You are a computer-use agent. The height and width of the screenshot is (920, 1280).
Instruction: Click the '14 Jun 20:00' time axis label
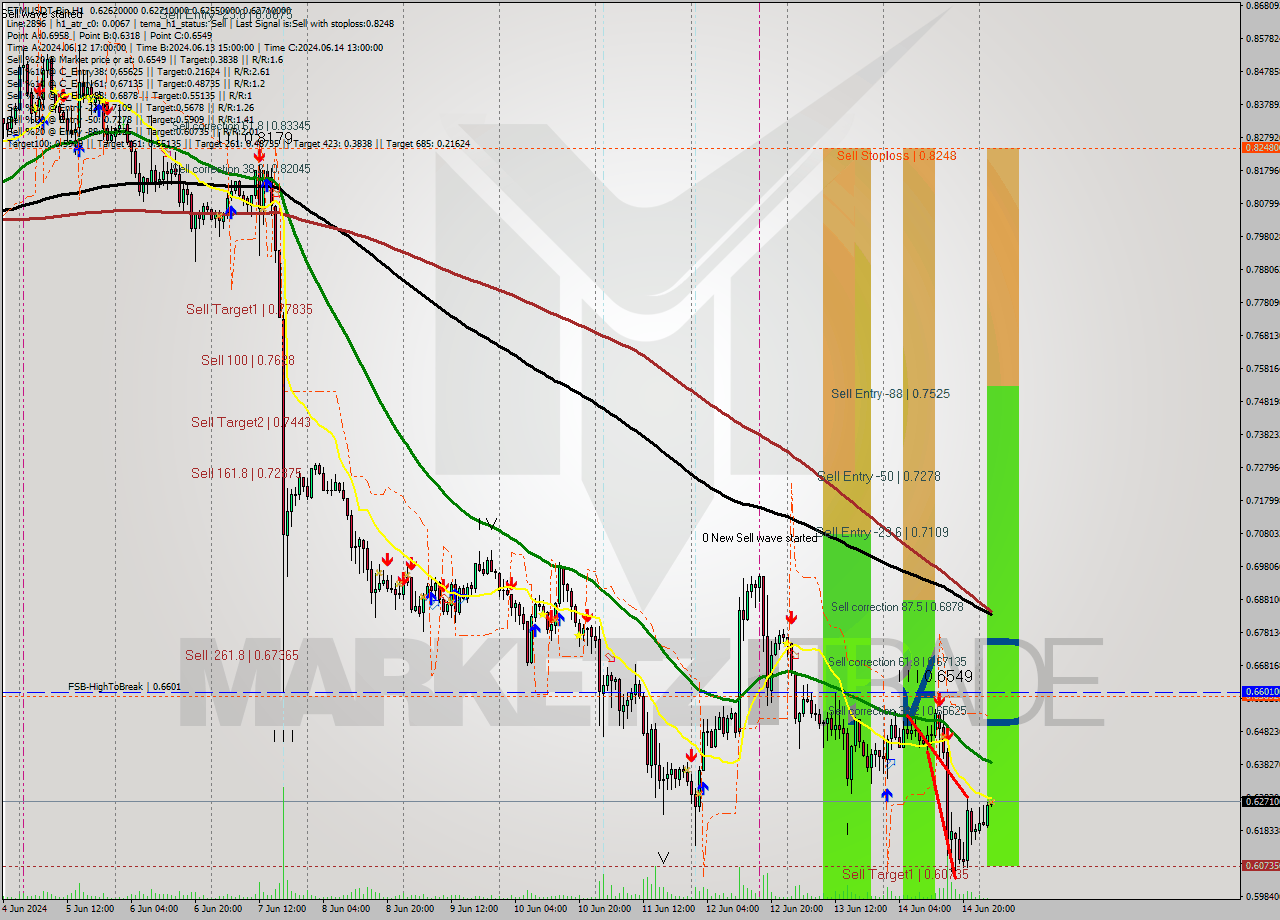click(988, 909)
